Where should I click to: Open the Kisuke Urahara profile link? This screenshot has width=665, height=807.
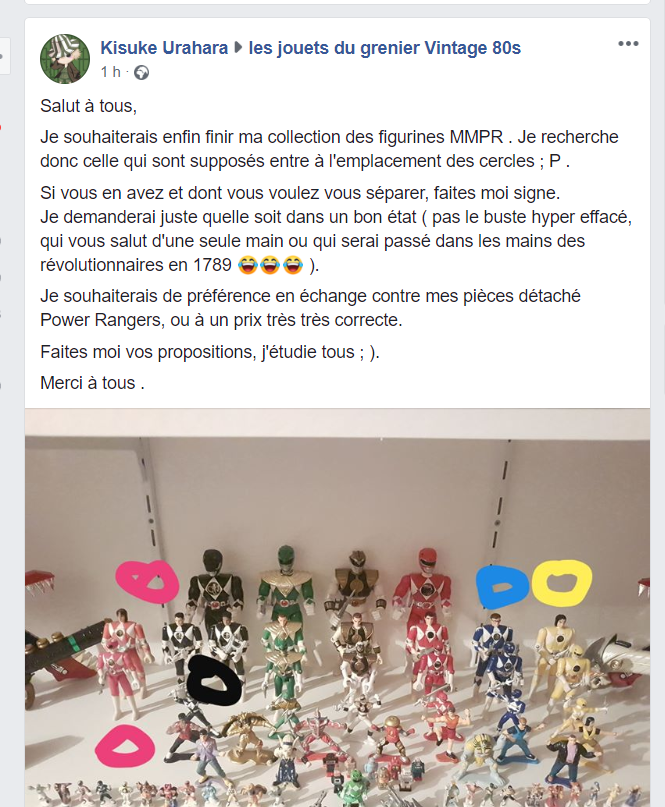coord(164,48)
